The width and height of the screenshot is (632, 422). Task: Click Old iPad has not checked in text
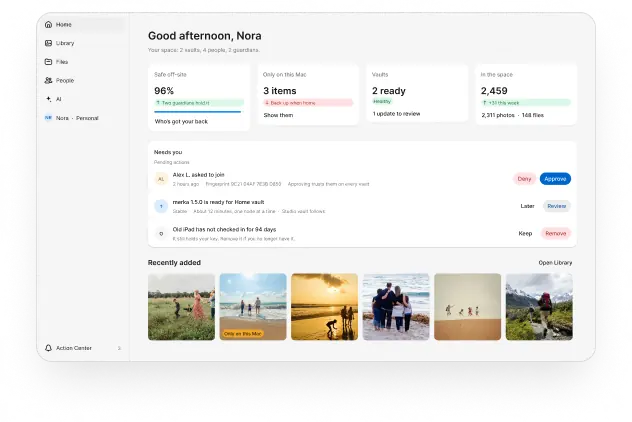(x=224, y=229)
